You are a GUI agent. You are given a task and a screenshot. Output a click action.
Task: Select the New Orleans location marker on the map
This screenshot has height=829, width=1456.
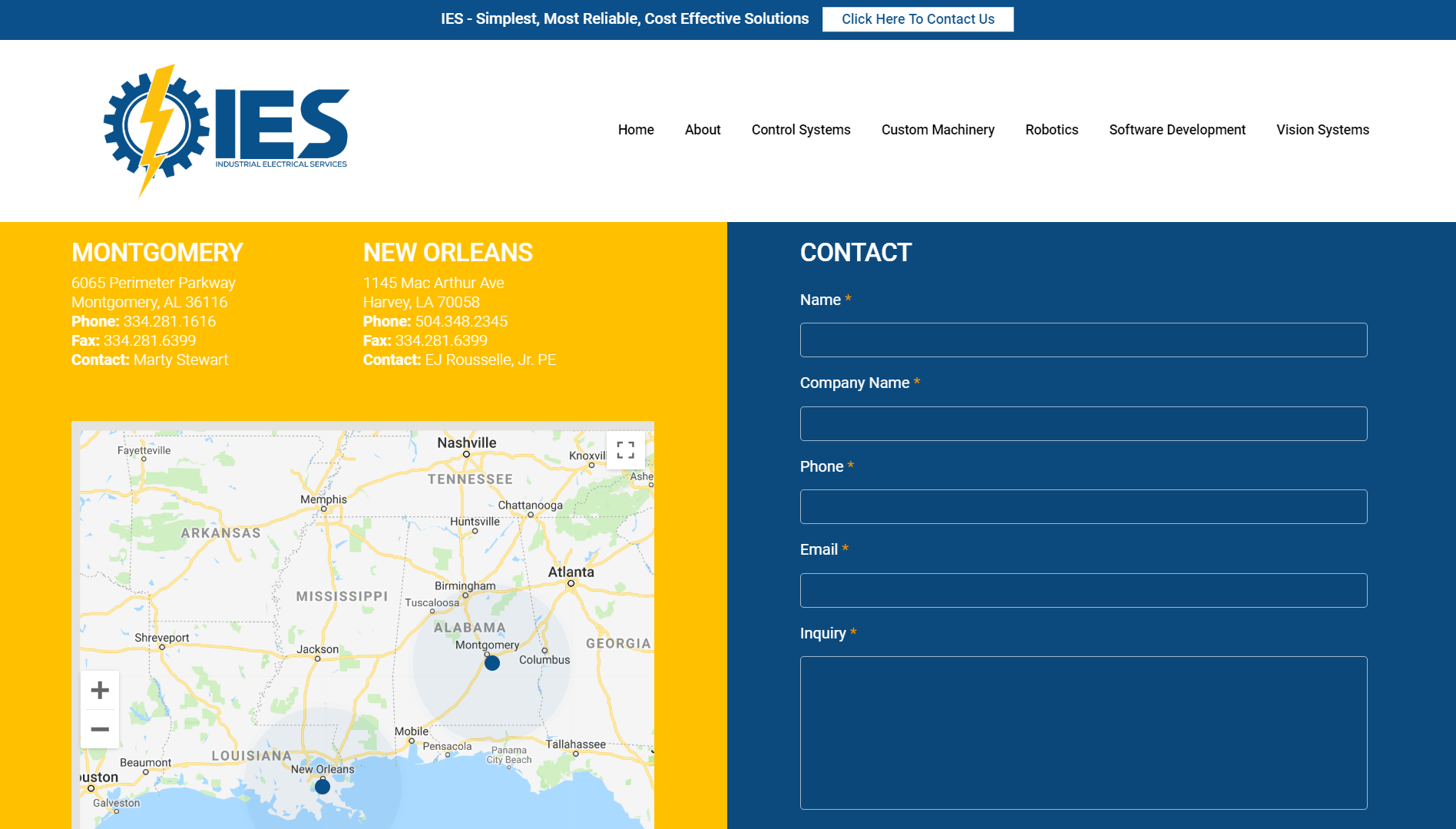click(x=323, y=787)
